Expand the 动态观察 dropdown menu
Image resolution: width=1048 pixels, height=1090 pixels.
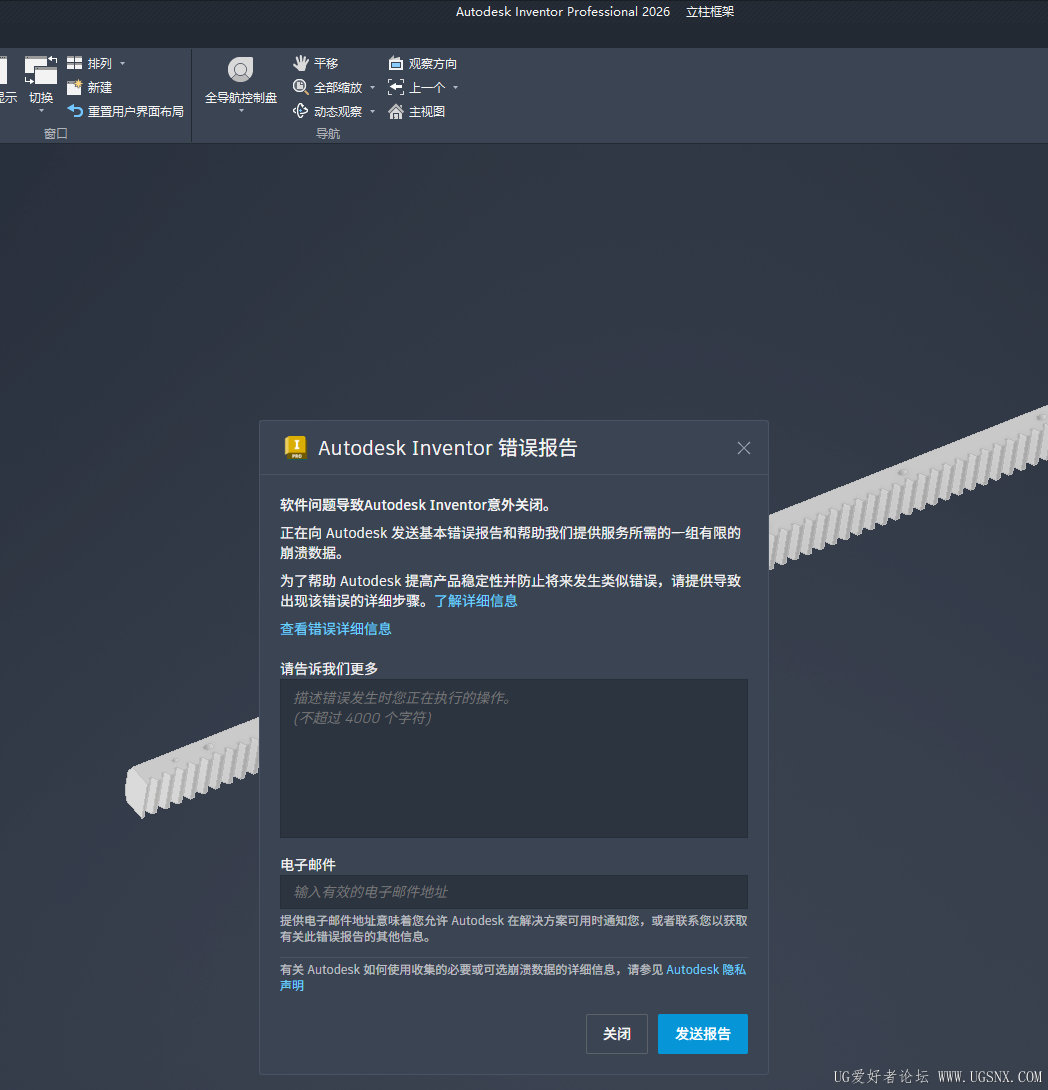(x=371, y=111)
